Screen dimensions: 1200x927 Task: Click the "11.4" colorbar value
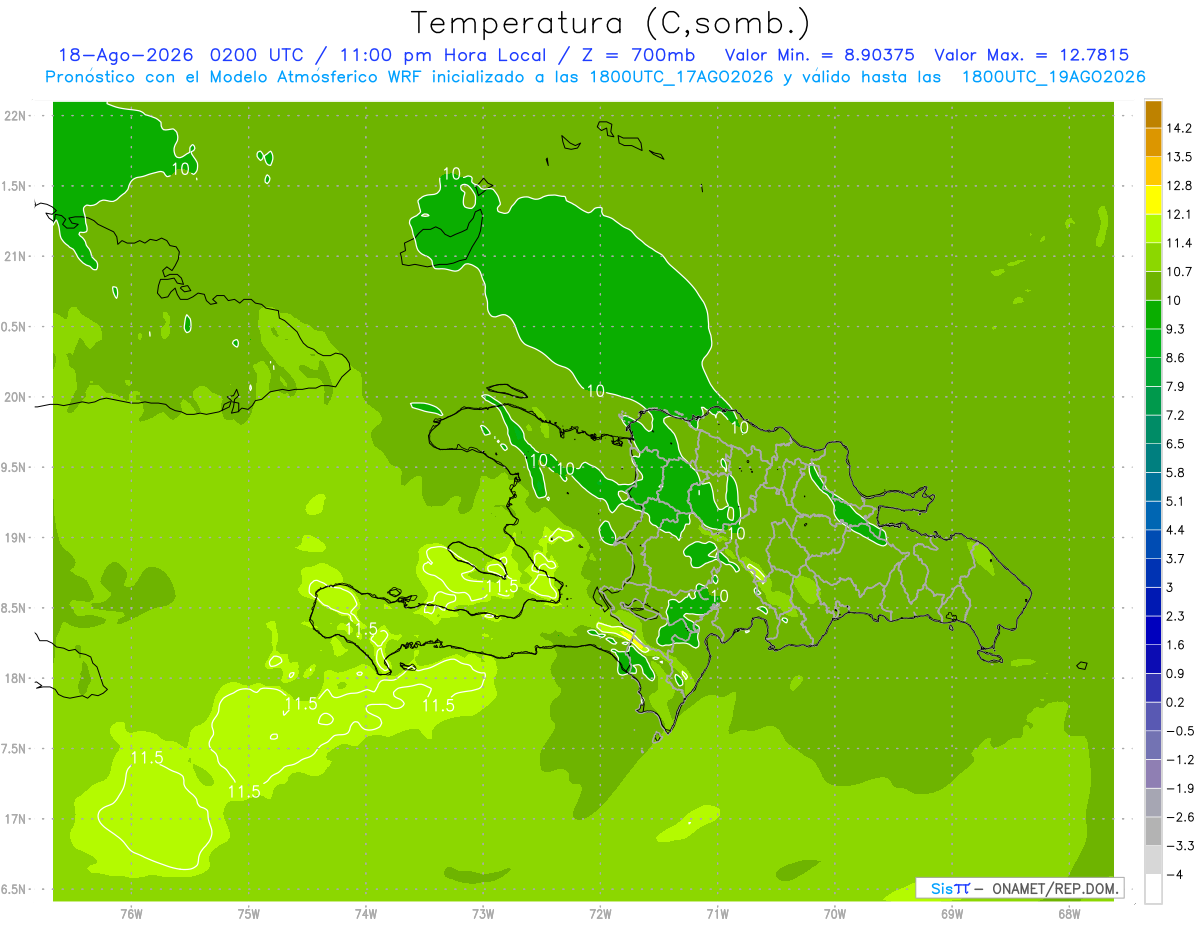[1179, 243]
